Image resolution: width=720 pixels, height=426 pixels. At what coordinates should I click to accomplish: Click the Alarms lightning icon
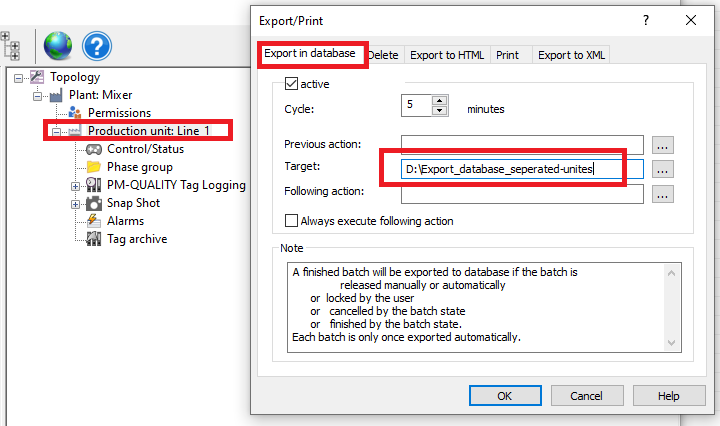[x=93, y=221]
